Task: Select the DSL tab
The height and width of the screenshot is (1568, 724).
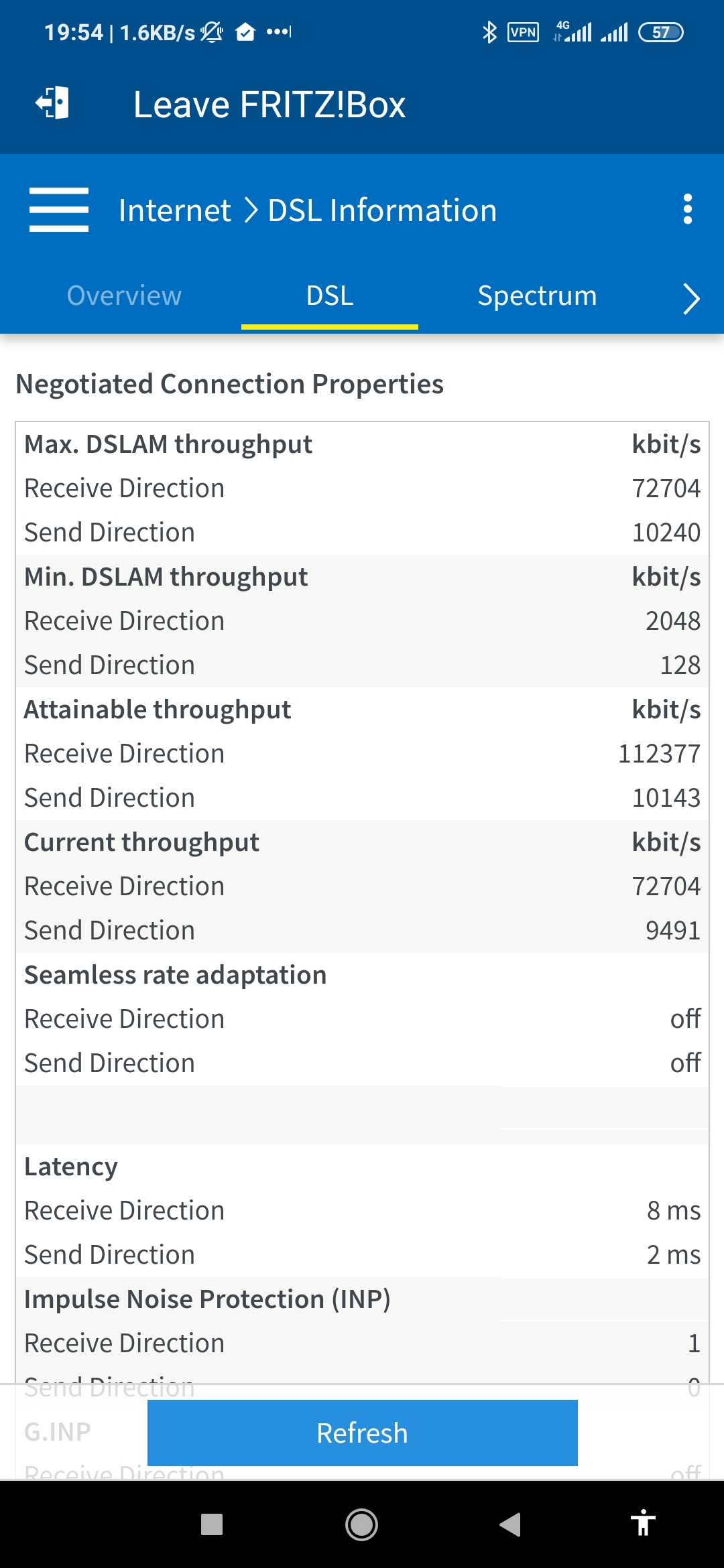Action: tap(330, 296)
